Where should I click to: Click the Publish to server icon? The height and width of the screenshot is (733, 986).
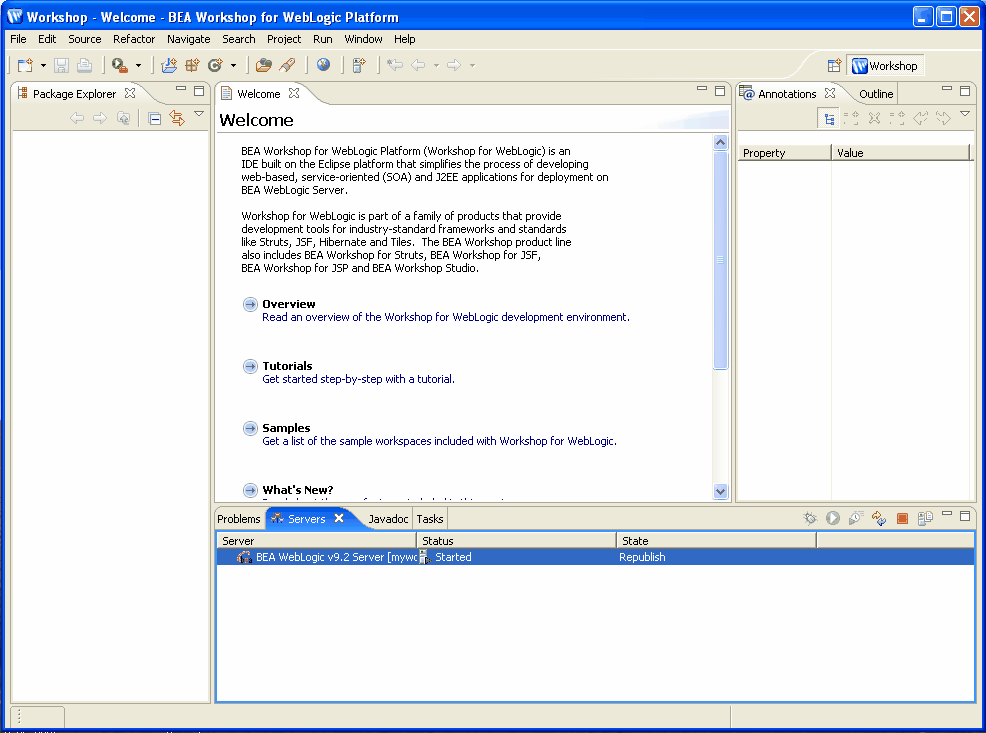878,518
